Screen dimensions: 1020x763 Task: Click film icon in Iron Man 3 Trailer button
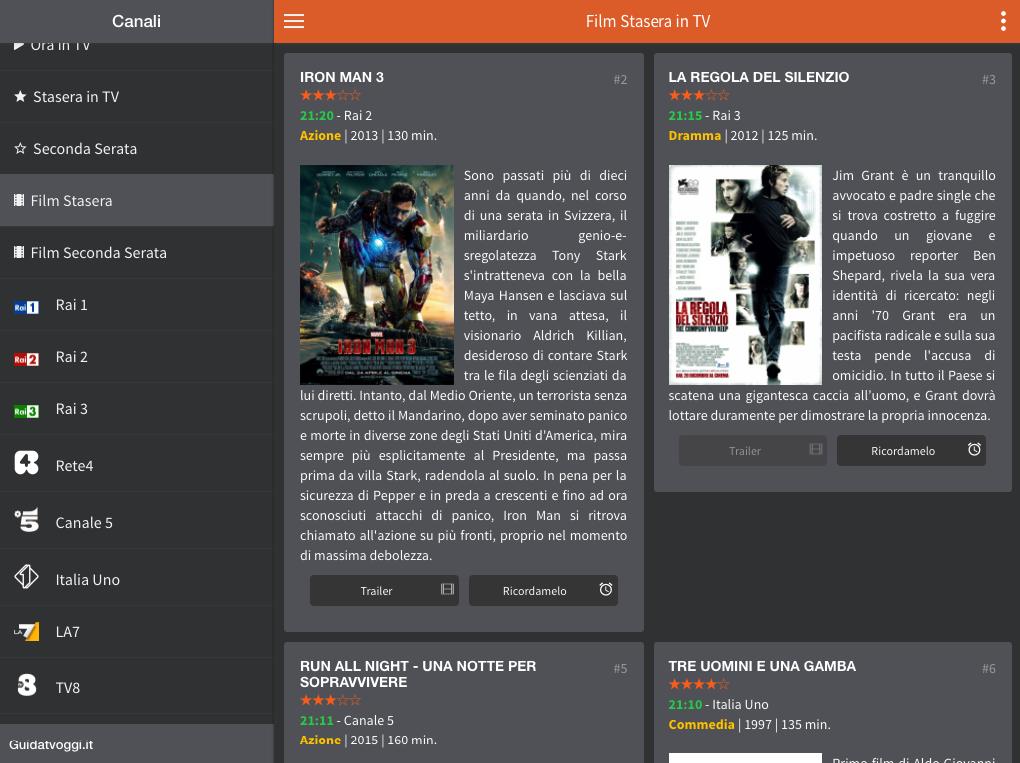click(x=448, y=589)
